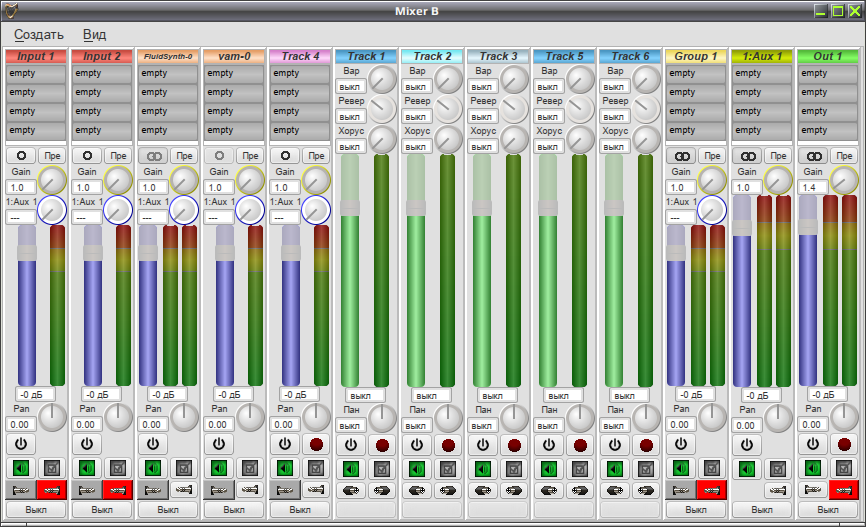Mute Track 4 with speaker icon
This screenshot has height=527, width=866.
[x=285, y=468]
